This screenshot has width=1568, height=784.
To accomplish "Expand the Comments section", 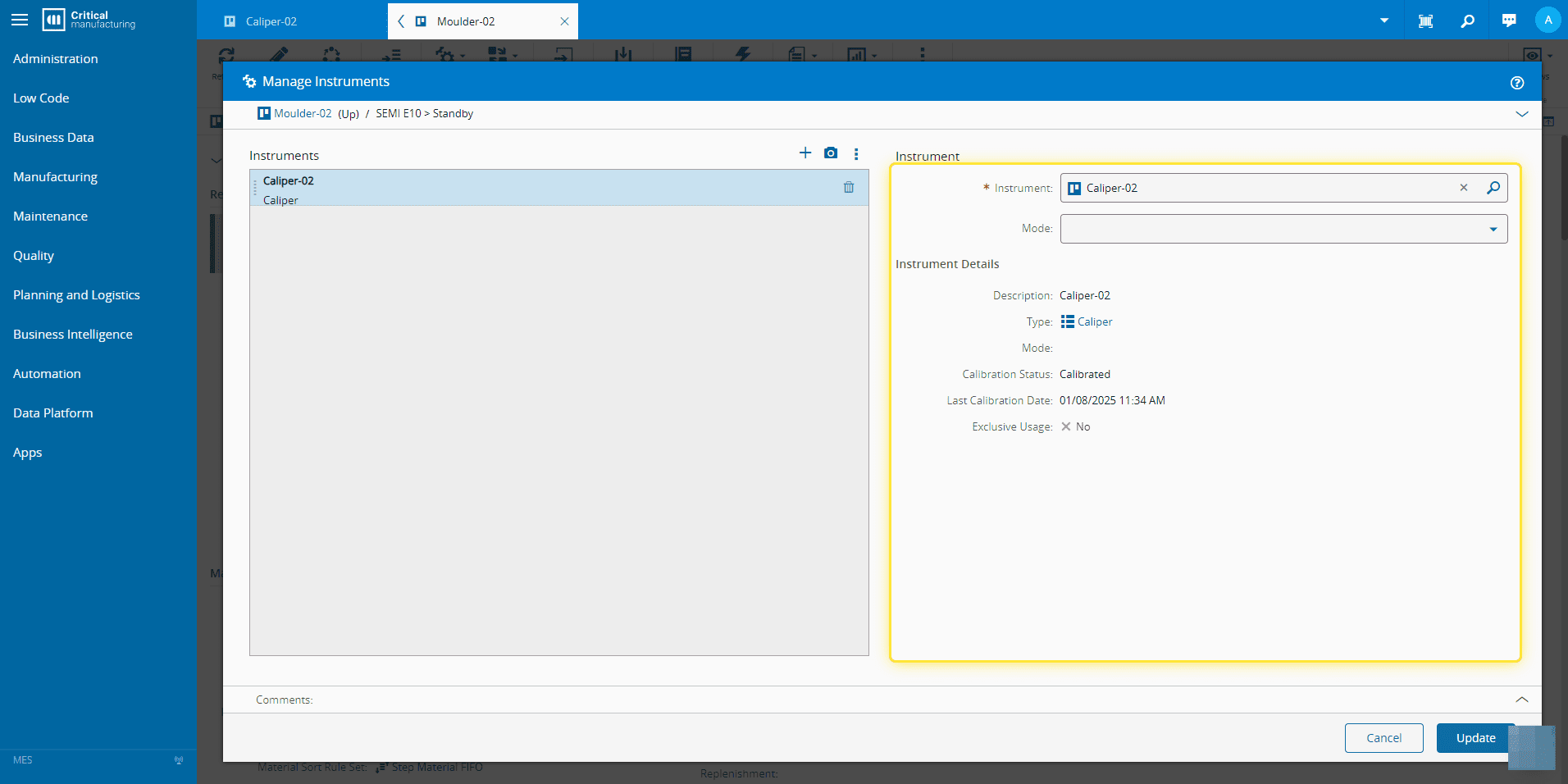I will [1522, 700].
